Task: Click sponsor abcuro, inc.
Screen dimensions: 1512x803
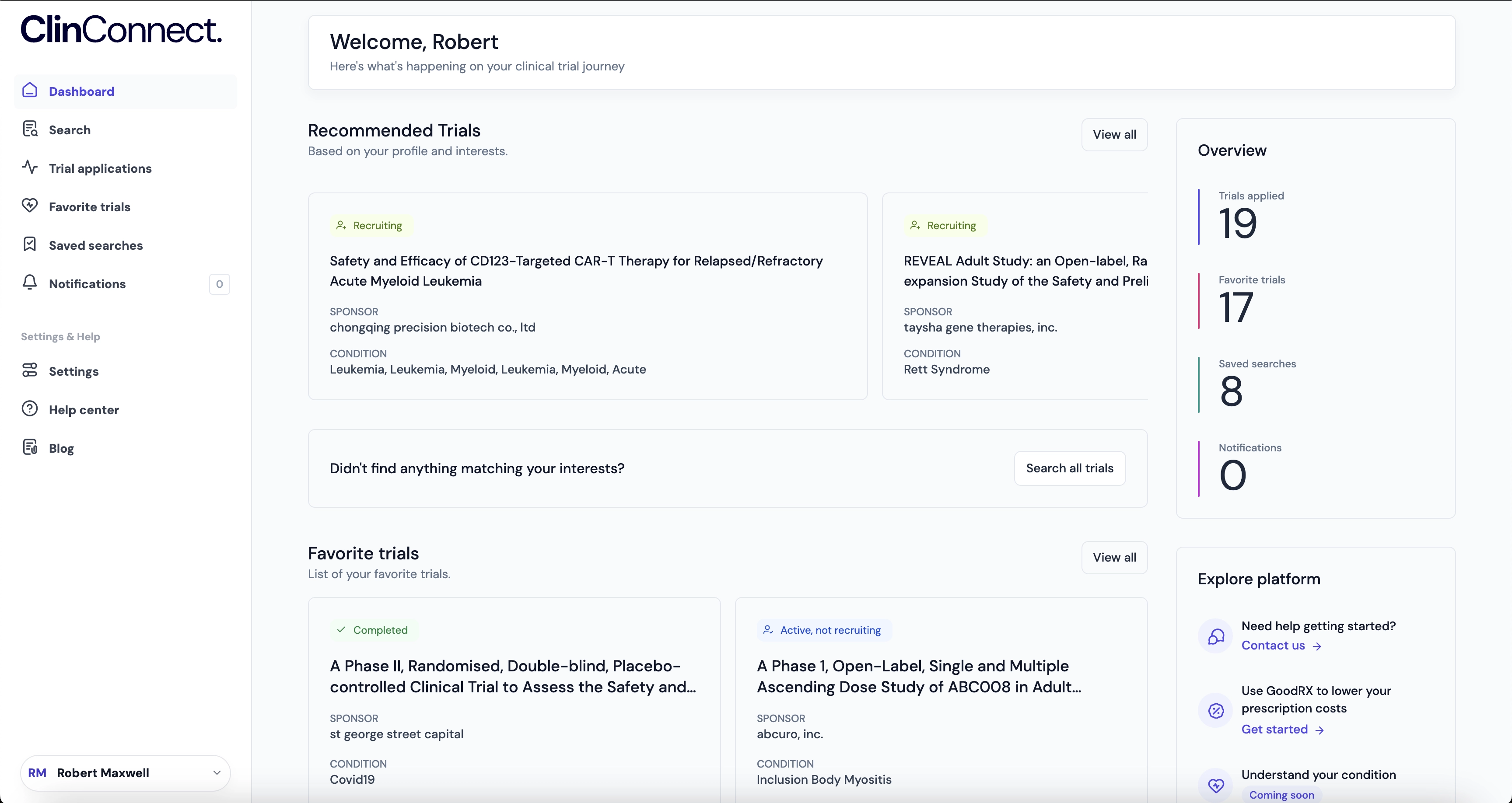Action: point(790,734)
